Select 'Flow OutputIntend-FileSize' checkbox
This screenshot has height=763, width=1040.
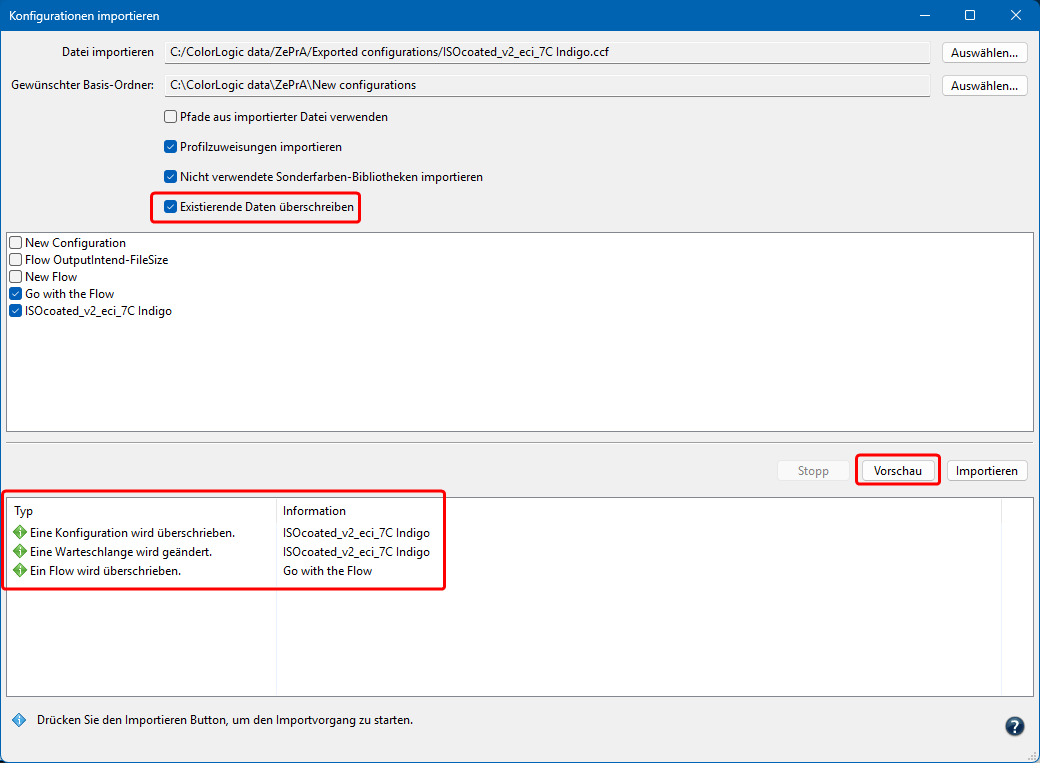(16, 260)
